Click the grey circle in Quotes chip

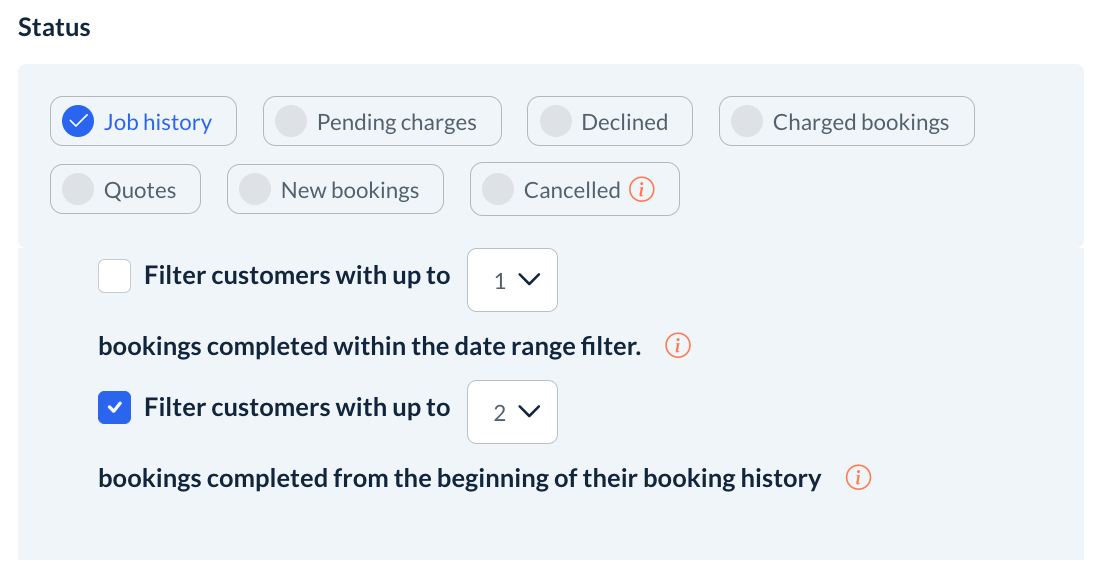78,190
